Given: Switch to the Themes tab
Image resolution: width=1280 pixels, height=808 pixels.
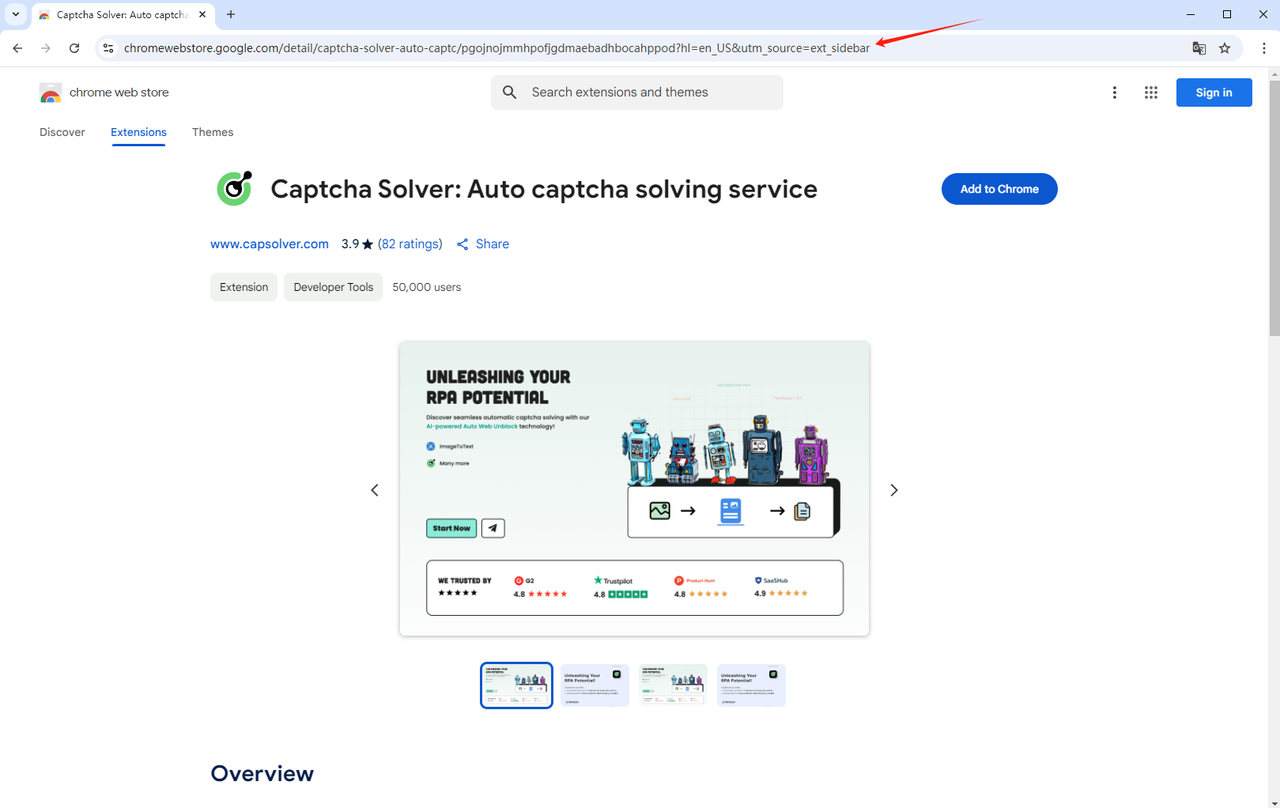Looking at the screenshot, I should tap(212, 132).
